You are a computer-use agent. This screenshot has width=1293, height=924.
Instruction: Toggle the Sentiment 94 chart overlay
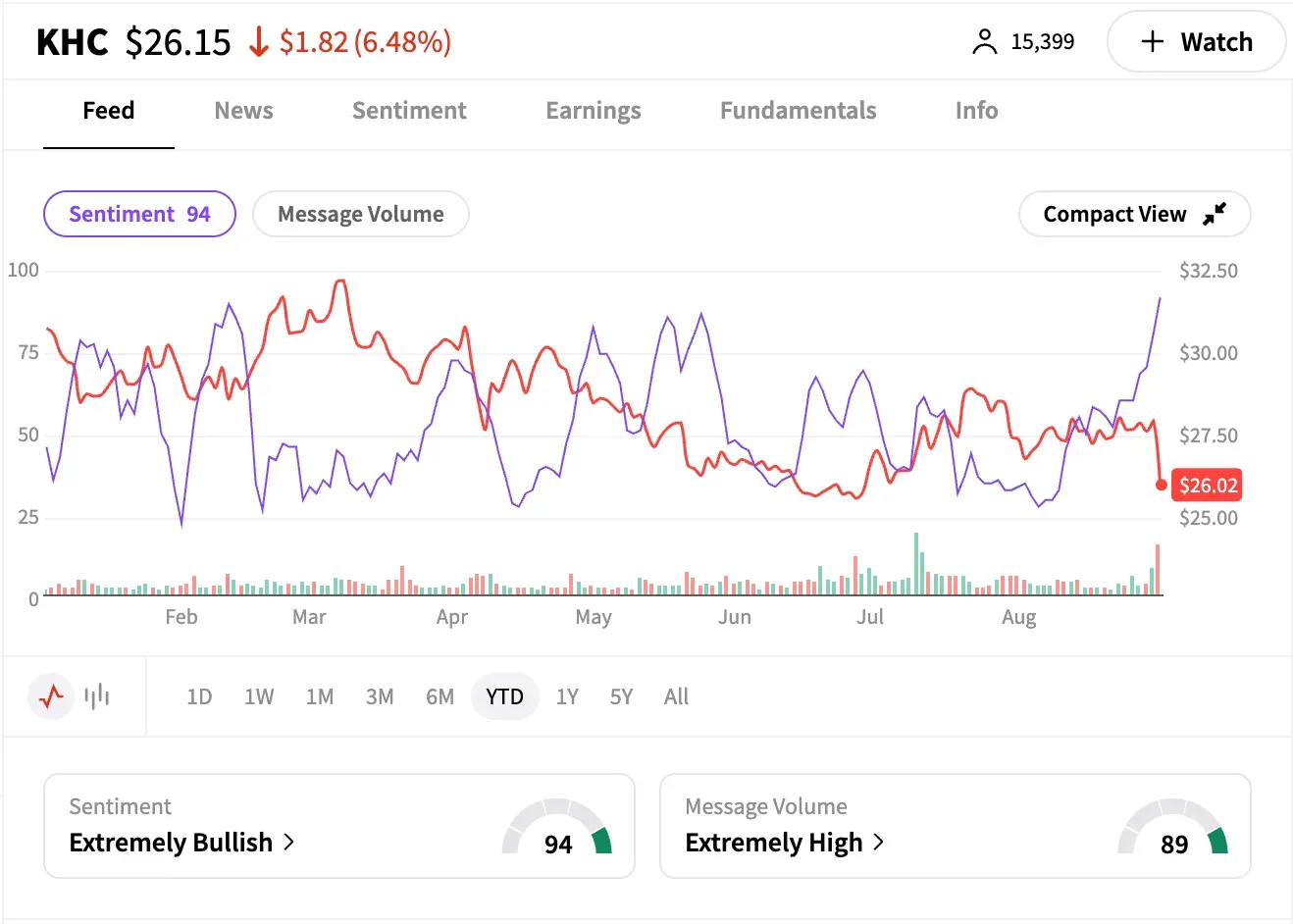pos(139,214)
